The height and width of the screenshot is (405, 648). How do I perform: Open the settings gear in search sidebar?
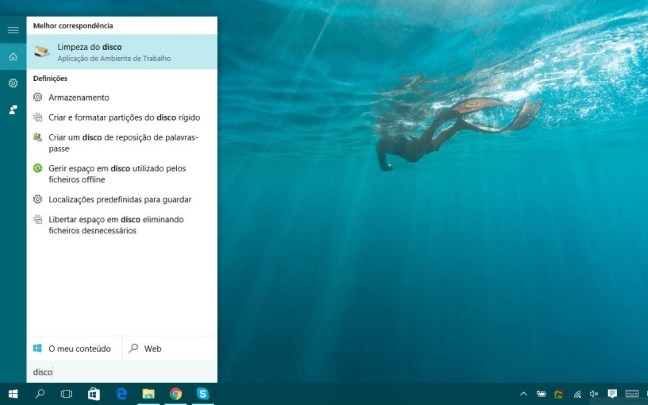click(13, 83)
